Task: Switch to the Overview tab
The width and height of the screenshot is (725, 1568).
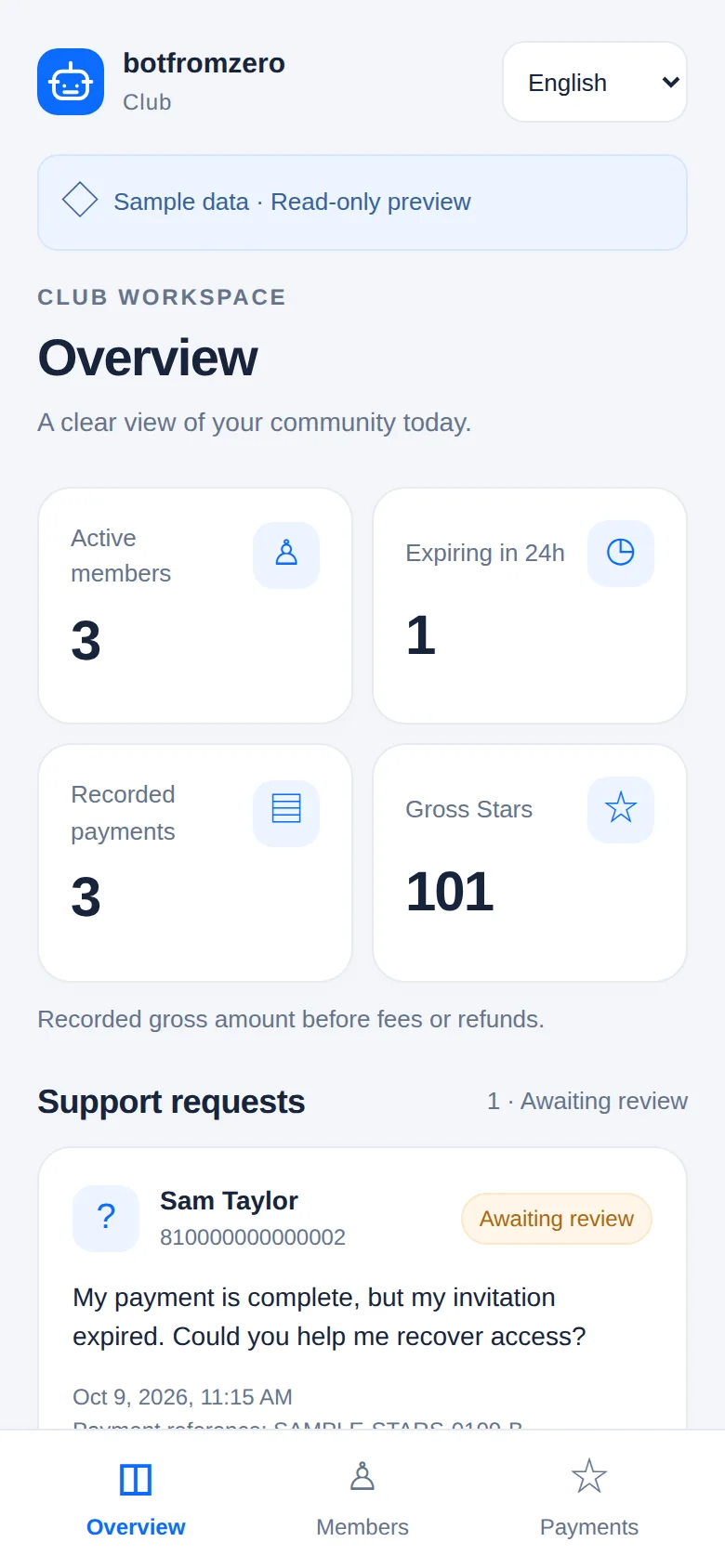Action: [136, 1497]
